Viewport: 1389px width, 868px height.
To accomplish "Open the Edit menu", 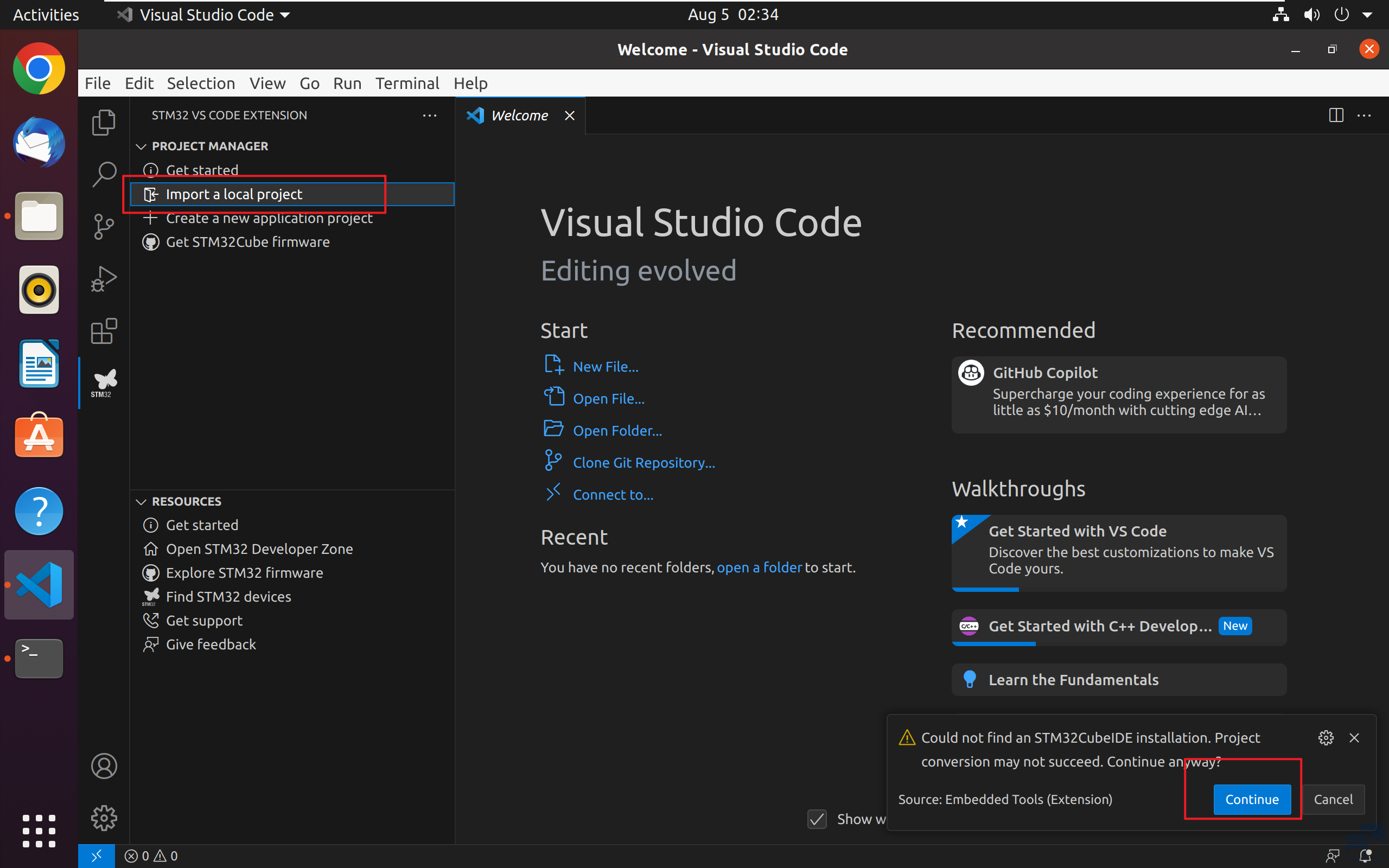I will [139, 83].
